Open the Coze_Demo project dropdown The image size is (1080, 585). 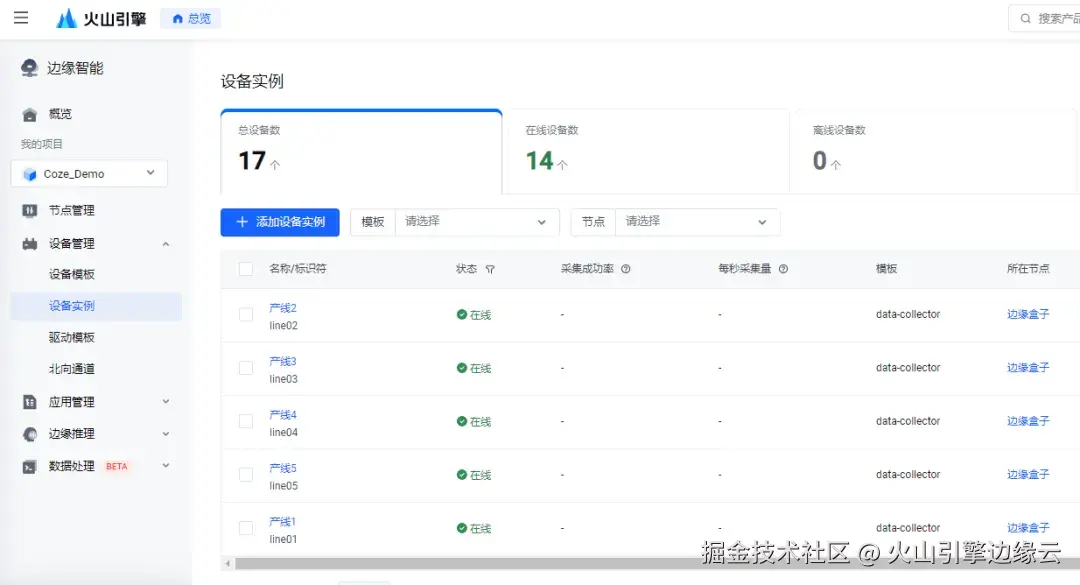coord(89,173)
